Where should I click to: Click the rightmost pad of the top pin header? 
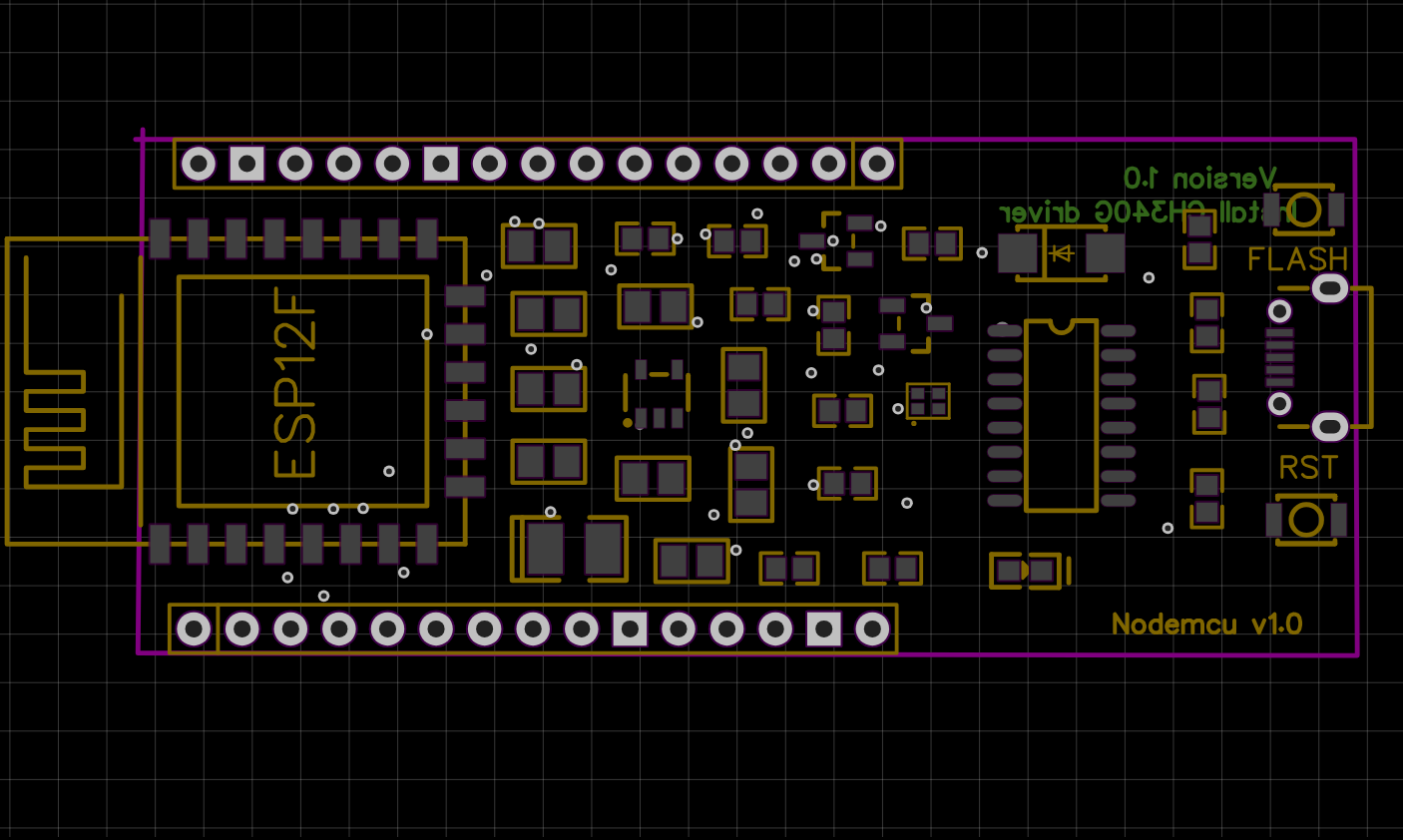[x=877, y=164]
